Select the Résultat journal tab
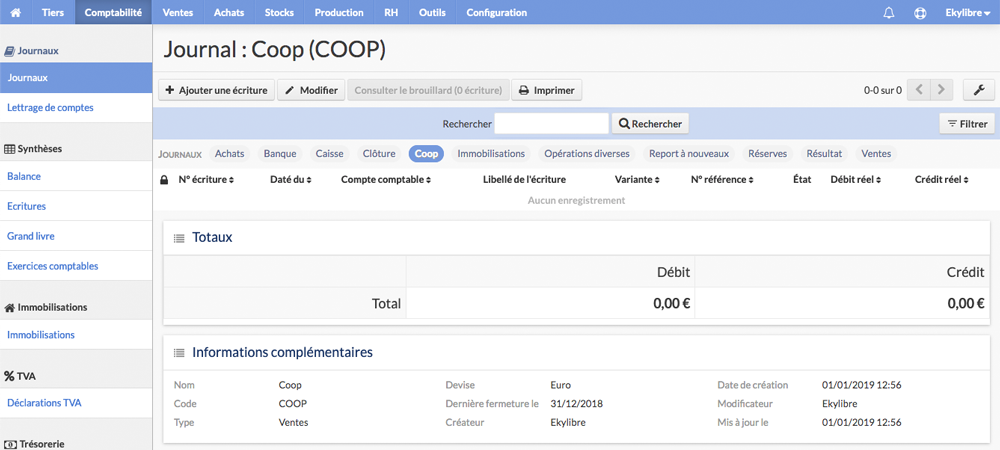1000x450 pixels. click(x=825, y=154)
